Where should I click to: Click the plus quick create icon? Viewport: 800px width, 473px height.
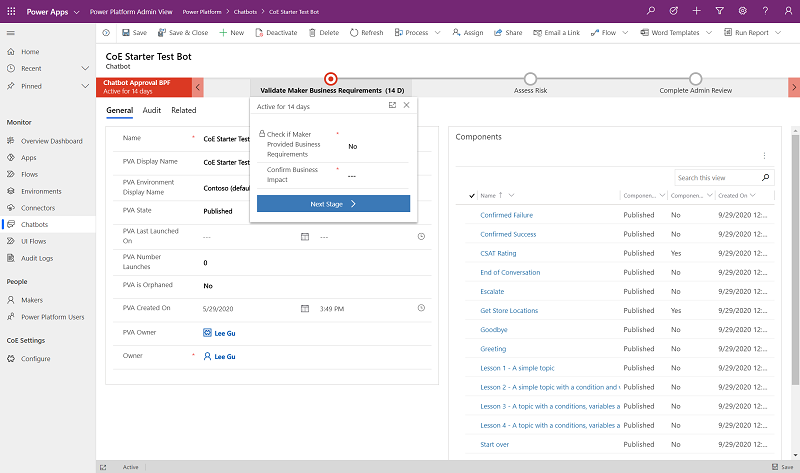coord(696,11)
